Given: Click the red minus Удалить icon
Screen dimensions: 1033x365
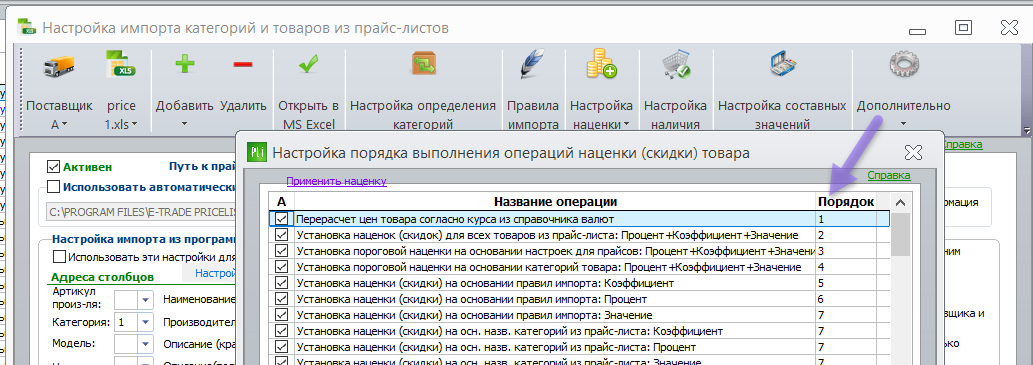Looking at the screenshot, I should pos(243,64).
